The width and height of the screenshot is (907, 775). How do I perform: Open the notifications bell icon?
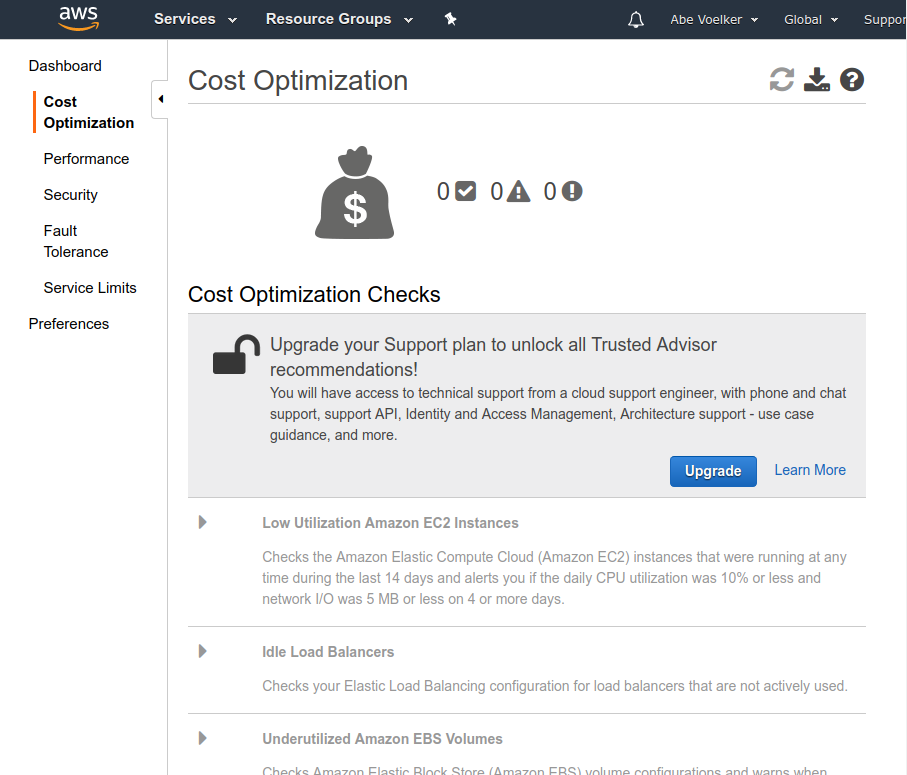pos(636,20)
